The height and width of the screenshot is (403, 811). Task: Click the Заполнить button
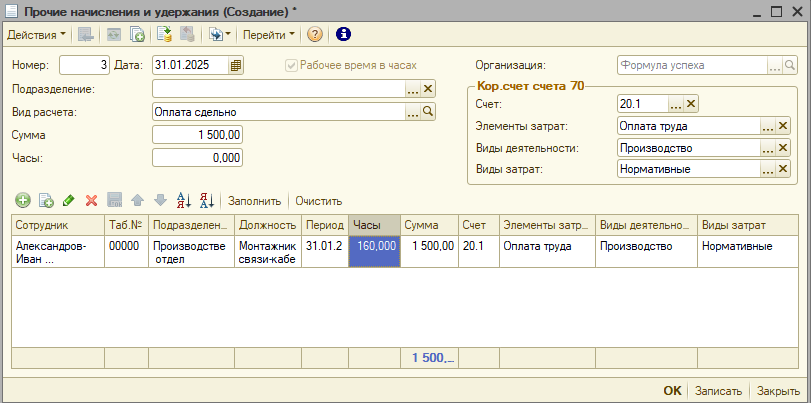[254, 200]
